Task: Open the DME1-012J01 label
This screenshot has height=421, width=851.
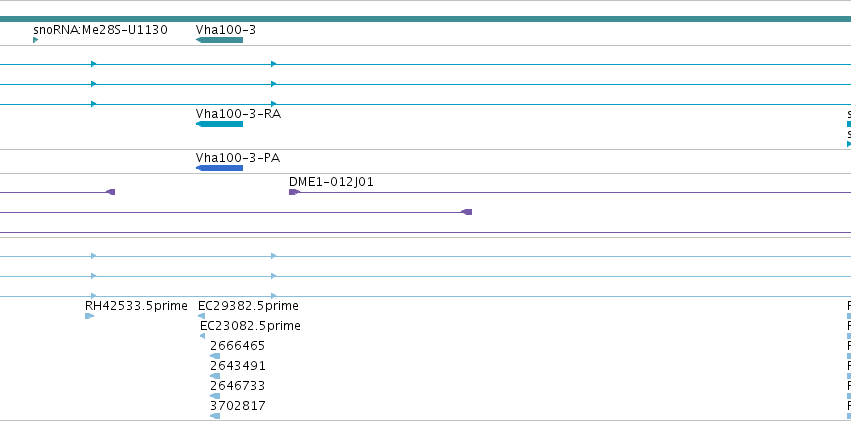Action: (x=331, y=182)
